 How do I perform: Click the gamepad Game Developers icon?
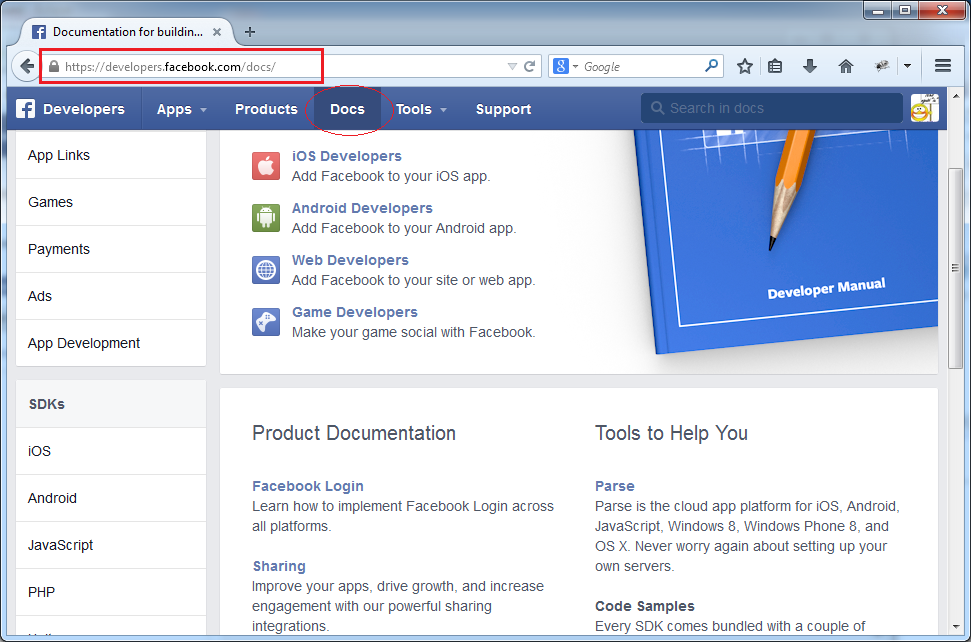266,322
